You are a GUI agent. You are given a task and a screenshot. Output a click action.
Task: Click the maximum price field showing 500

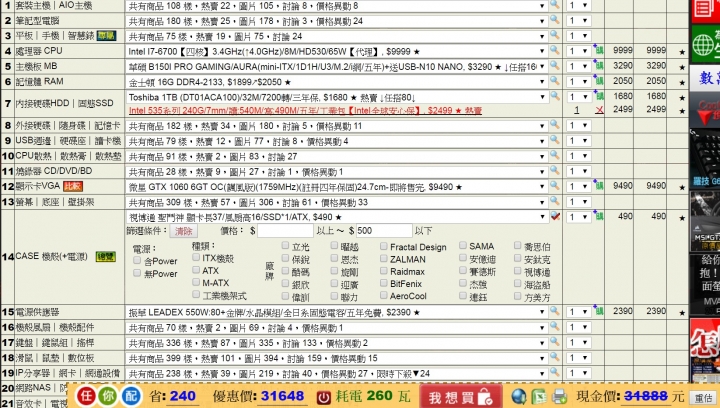383,231
